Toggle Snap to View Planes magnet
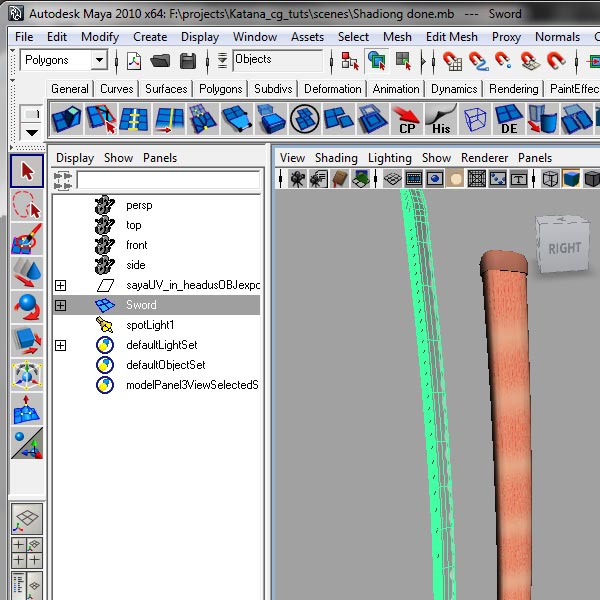The image size is (600, 600). tap(530, 61)
